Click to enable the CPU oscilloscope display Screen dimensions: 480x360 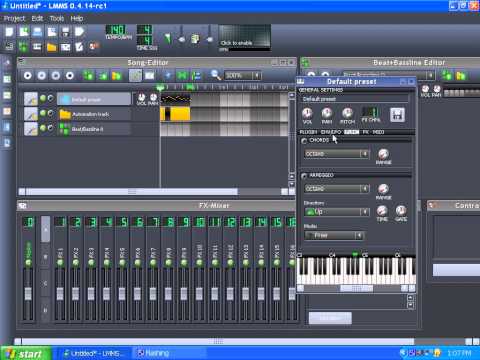tap(244, 38)
